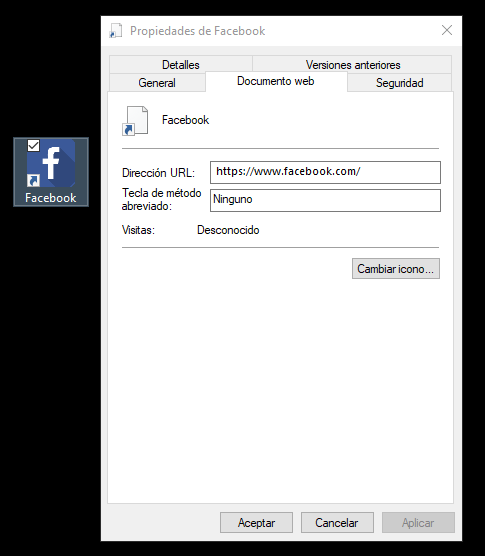
Task: Select the Documento web tab
Action: (x=276, y=81)
